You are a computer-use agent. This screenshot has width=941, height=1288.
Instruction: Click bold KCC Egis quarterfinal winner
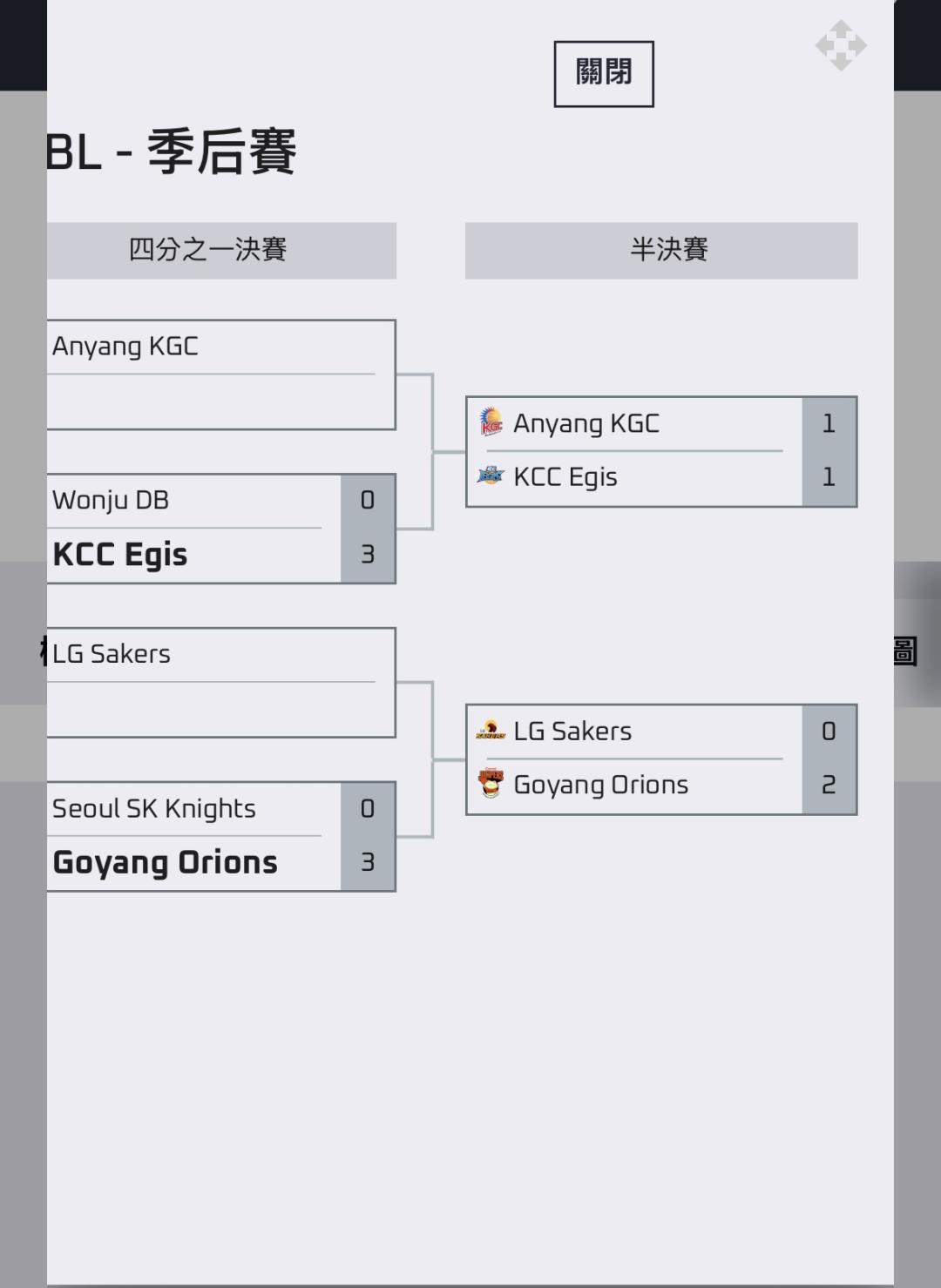(x=120, y=555)
